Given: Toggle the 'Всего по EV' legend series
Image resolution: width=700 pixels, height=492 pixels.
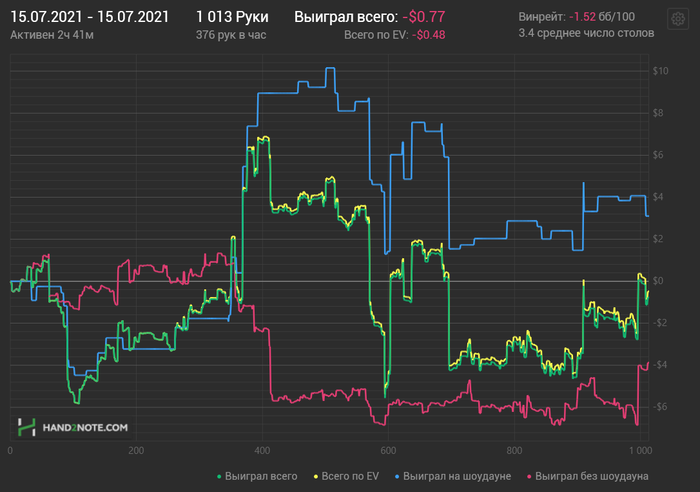Looking at the screenshot, I should (x=346, y=476).
